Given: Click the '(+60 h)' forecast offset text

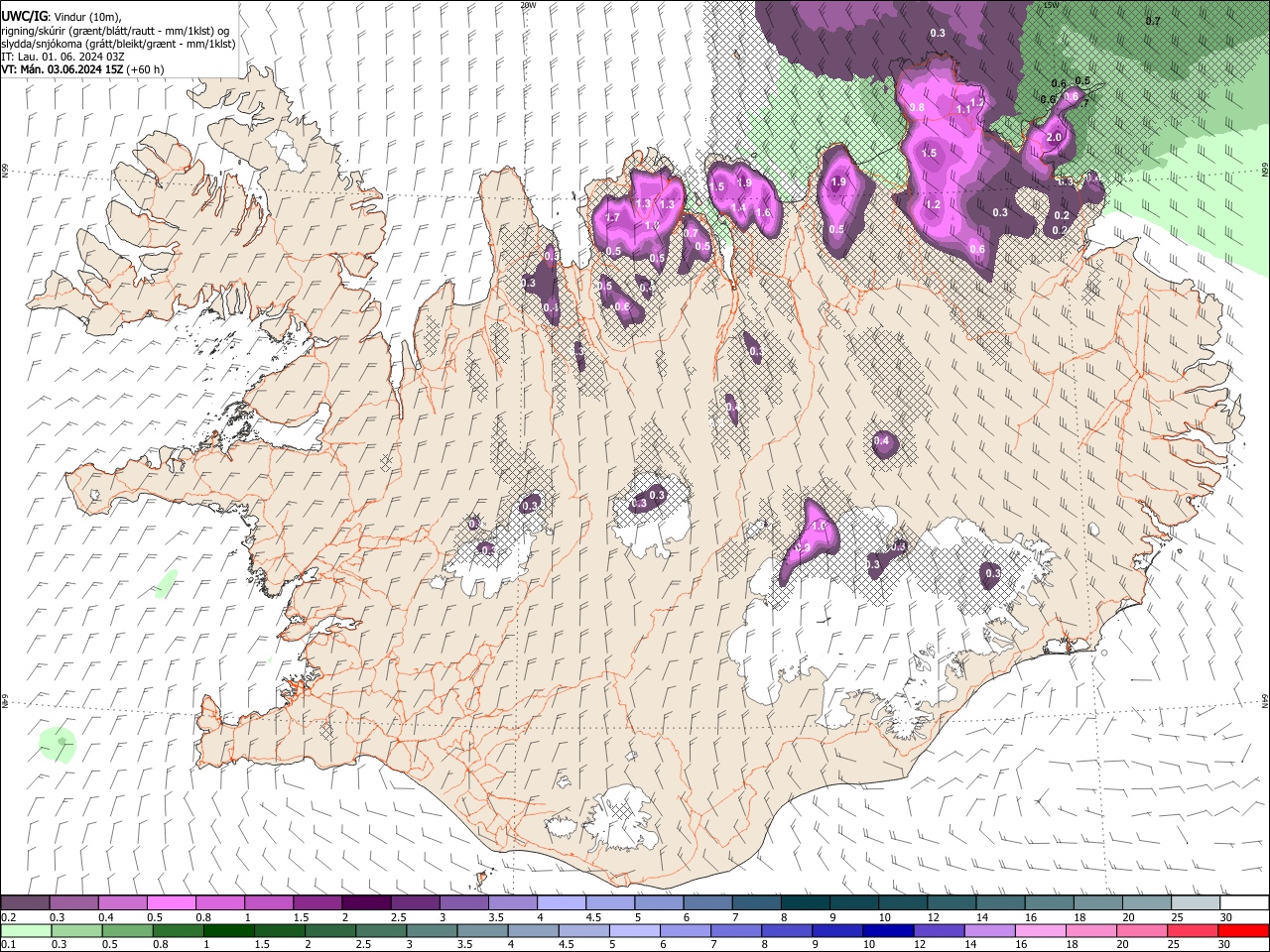Looking at the screenshot, I should click(145, 69).
